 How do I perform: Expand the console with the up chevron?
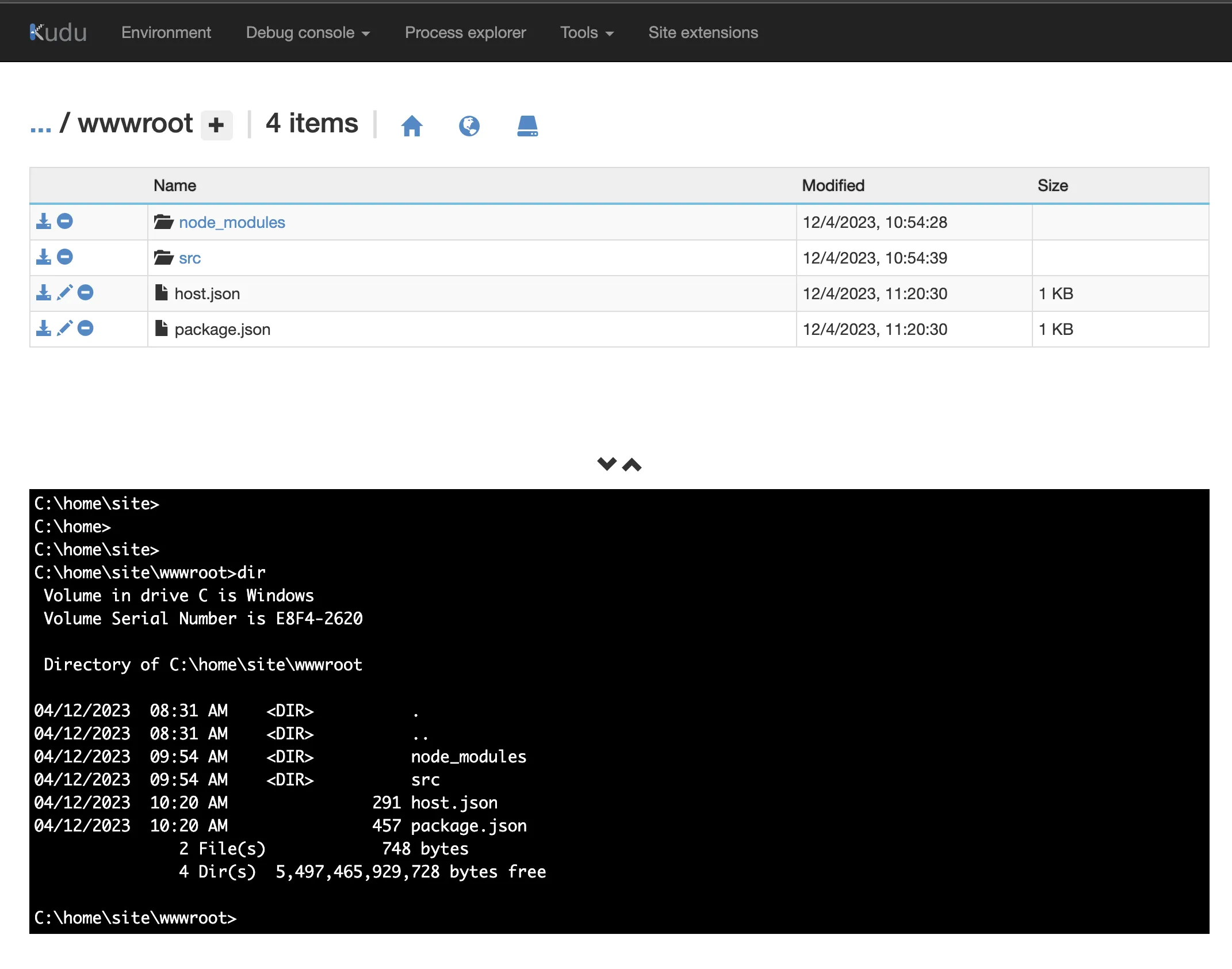pyautogui.click(x=632, y=465)
